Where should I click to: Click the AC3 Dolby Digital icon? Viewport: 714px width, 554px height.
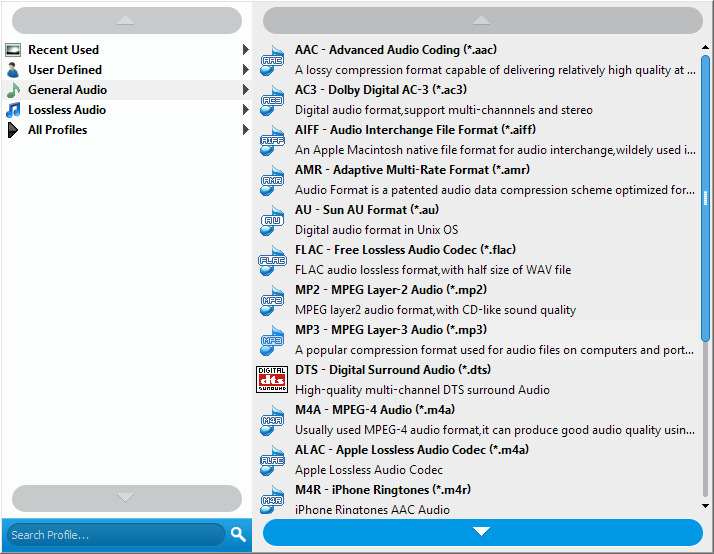point(272,100)
